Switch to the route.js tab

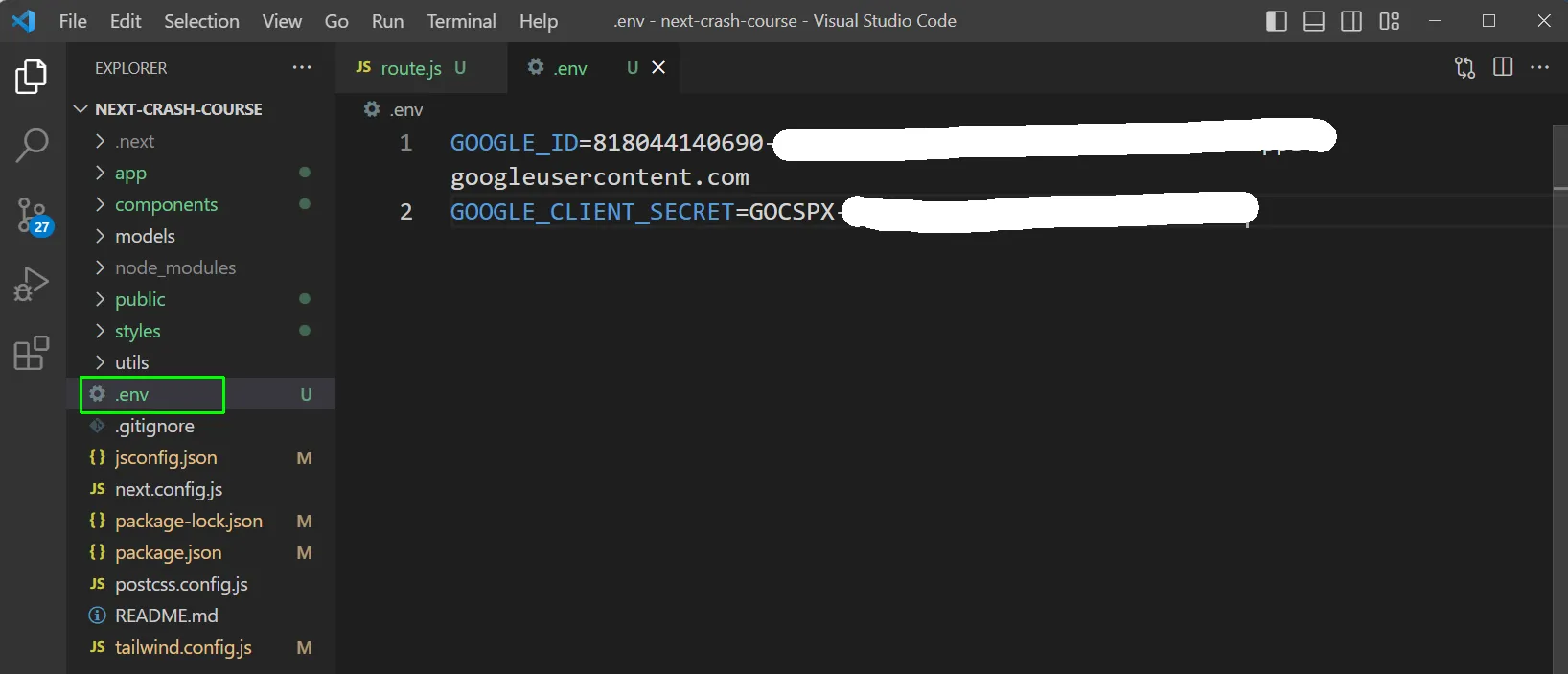422,68
